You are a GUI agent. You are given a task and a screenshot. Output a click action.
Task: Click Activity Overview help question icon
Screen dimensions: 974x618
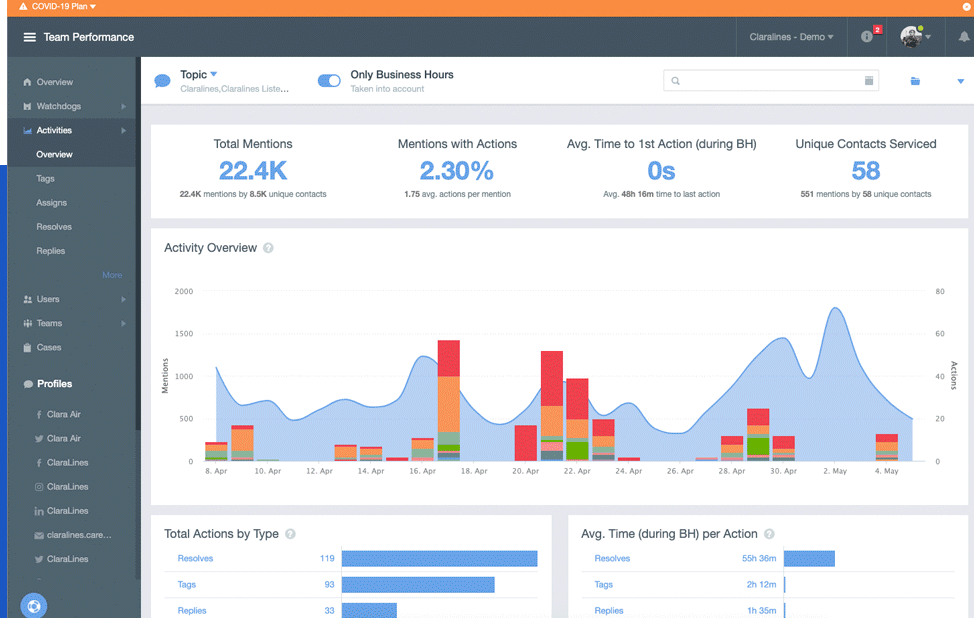click(x=268, y=248)
